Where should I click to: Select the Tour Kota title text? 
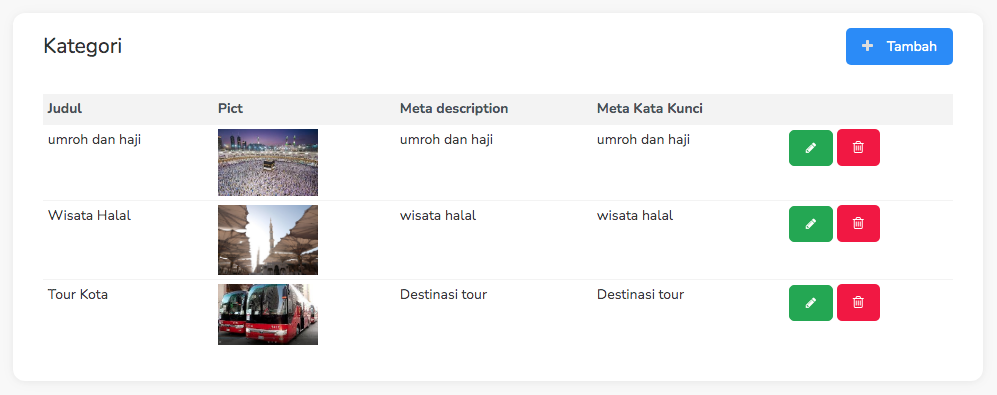click(x=78, y=295)
